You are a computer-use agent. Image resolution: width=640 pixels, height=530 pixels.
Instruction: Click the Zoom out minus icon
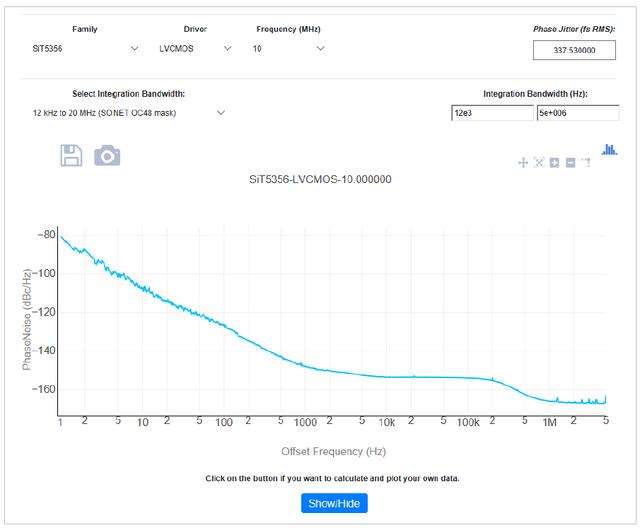point(570,162)
